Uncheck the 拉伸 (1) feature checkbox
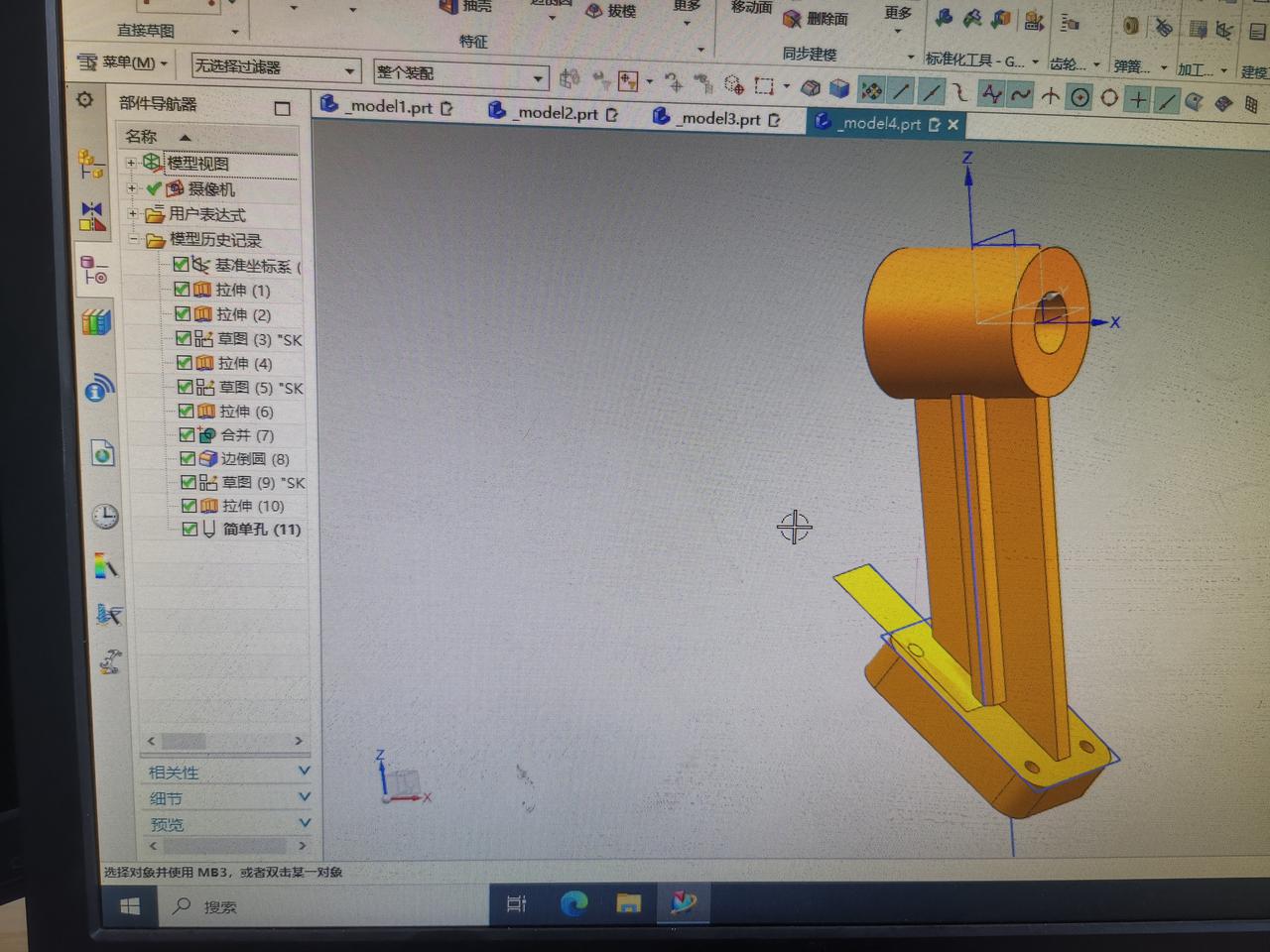 point(182,290)
